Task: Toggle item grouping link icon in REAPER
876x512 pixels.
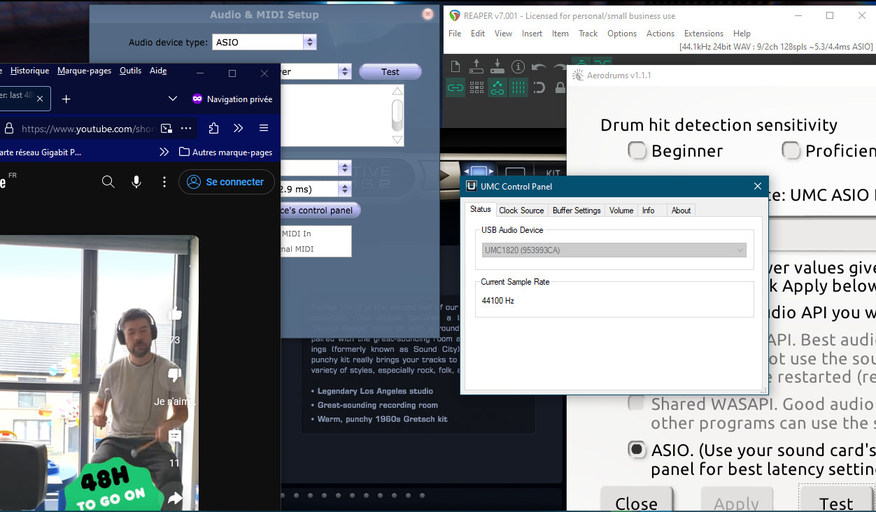Action: pos(455,88)
